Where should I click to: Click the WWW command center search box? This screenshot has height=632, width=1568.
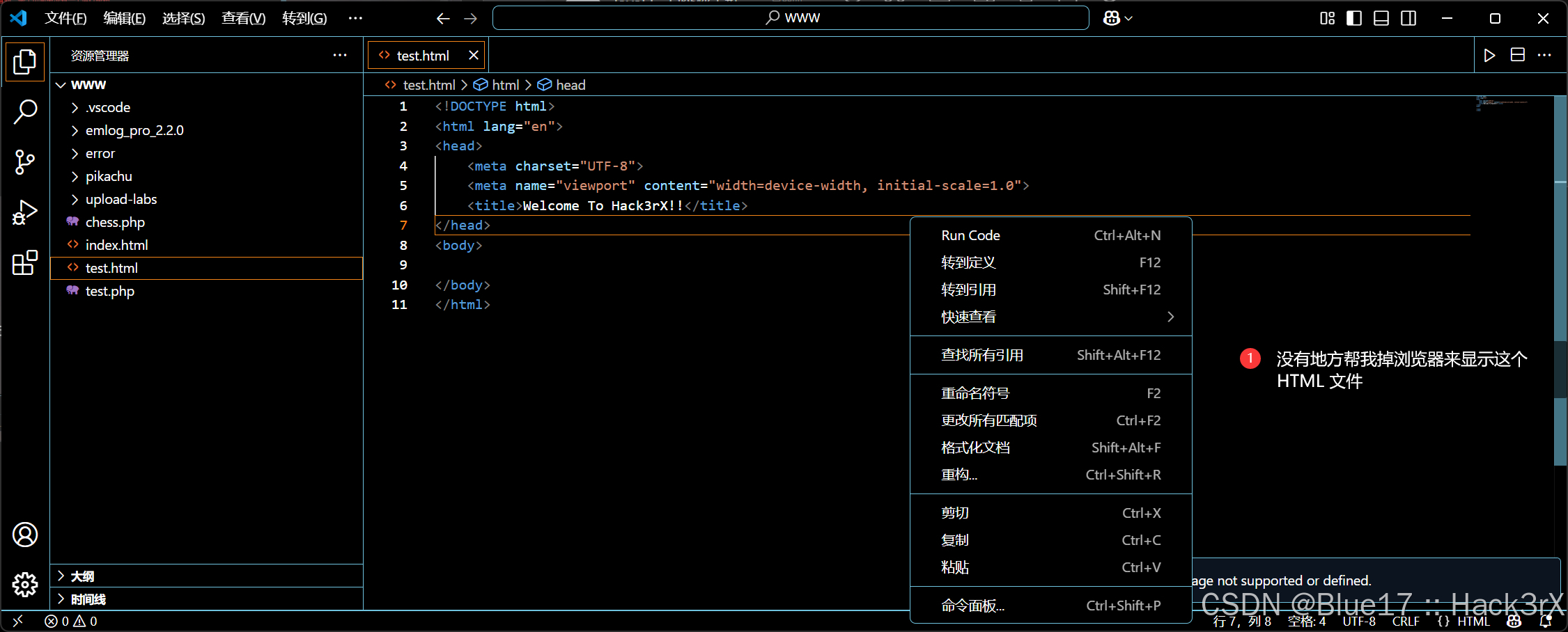click(x=791, y=18)
